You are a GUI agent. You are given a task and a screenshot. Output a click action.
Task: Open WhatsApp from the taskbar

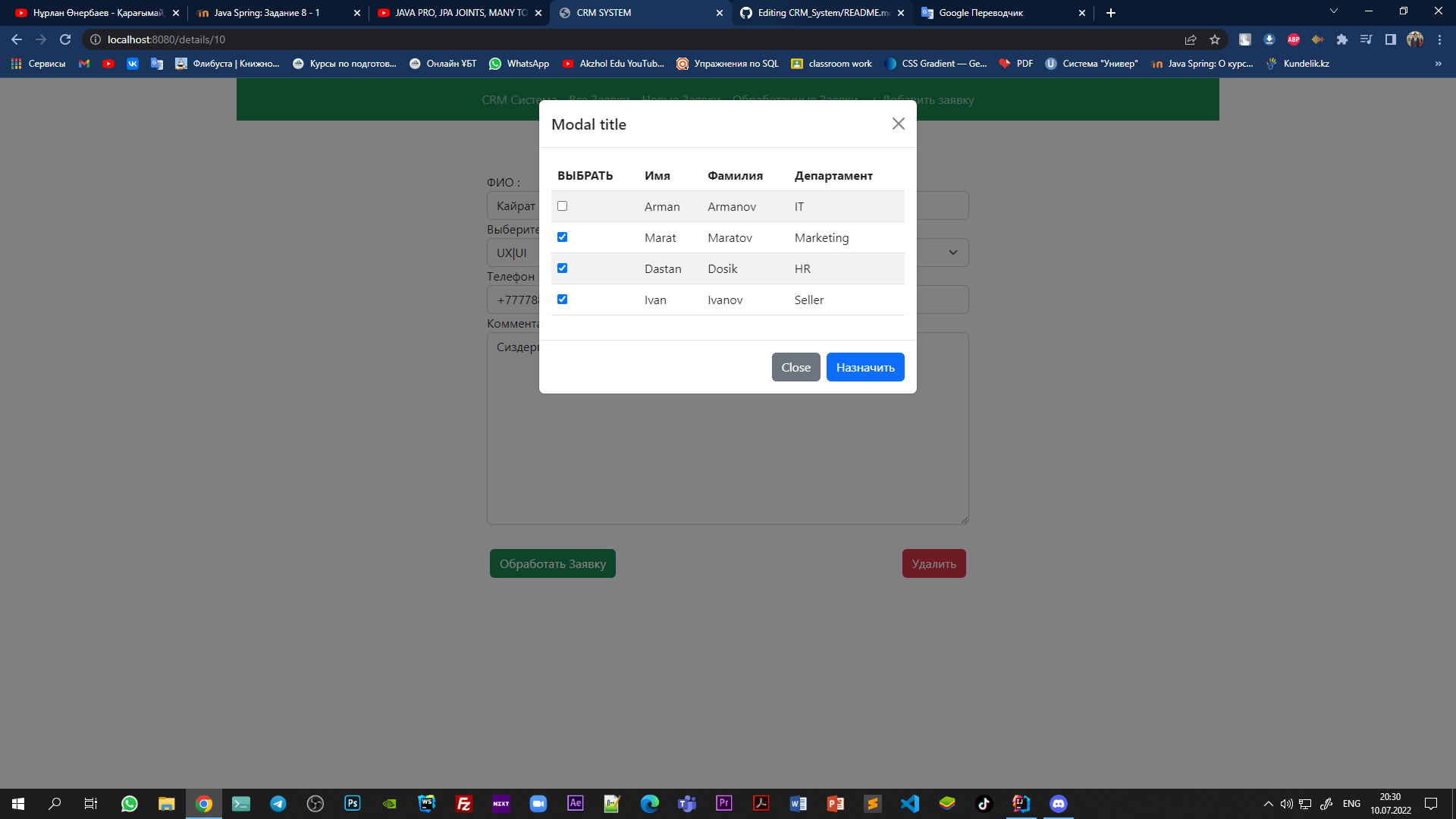pyautogui.click(x=130, y=804)
